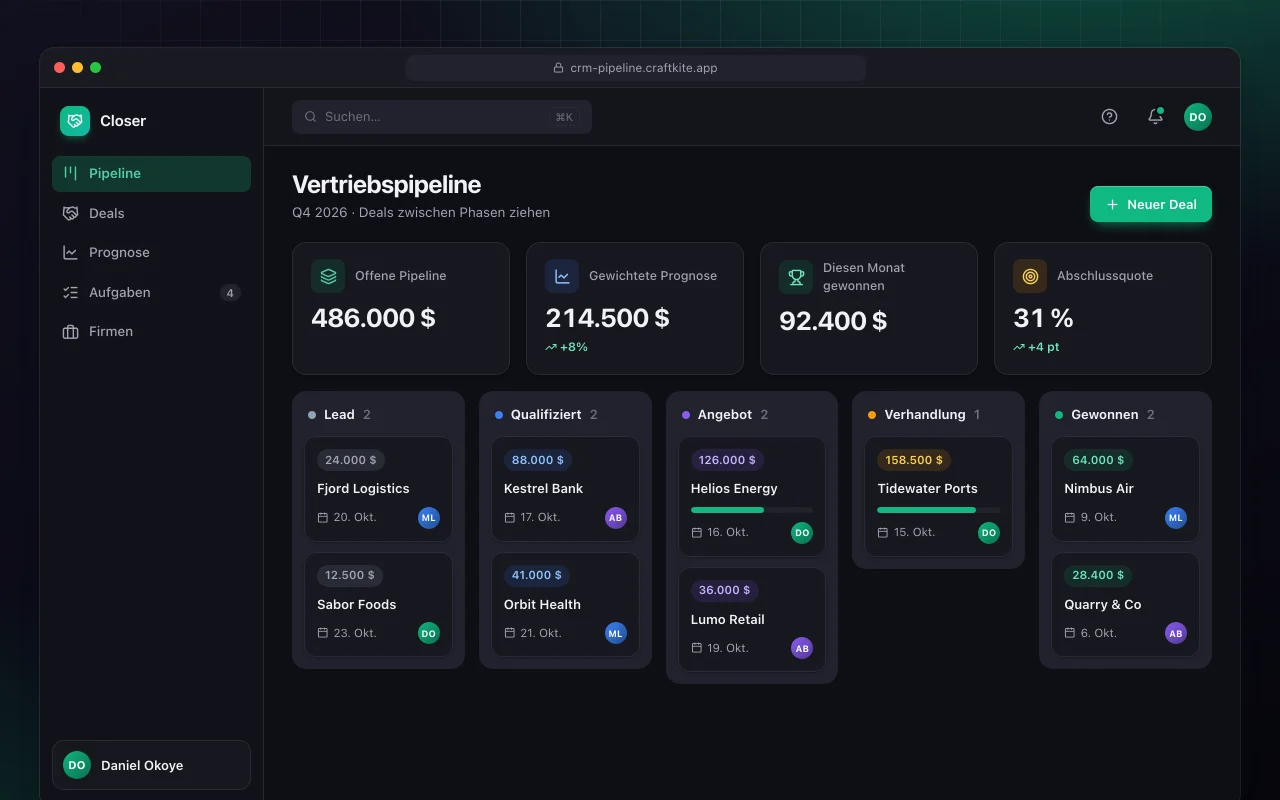Open the notifications bell
Image resolution: width=1280 pixels, height=800 pixels.
1155,117
